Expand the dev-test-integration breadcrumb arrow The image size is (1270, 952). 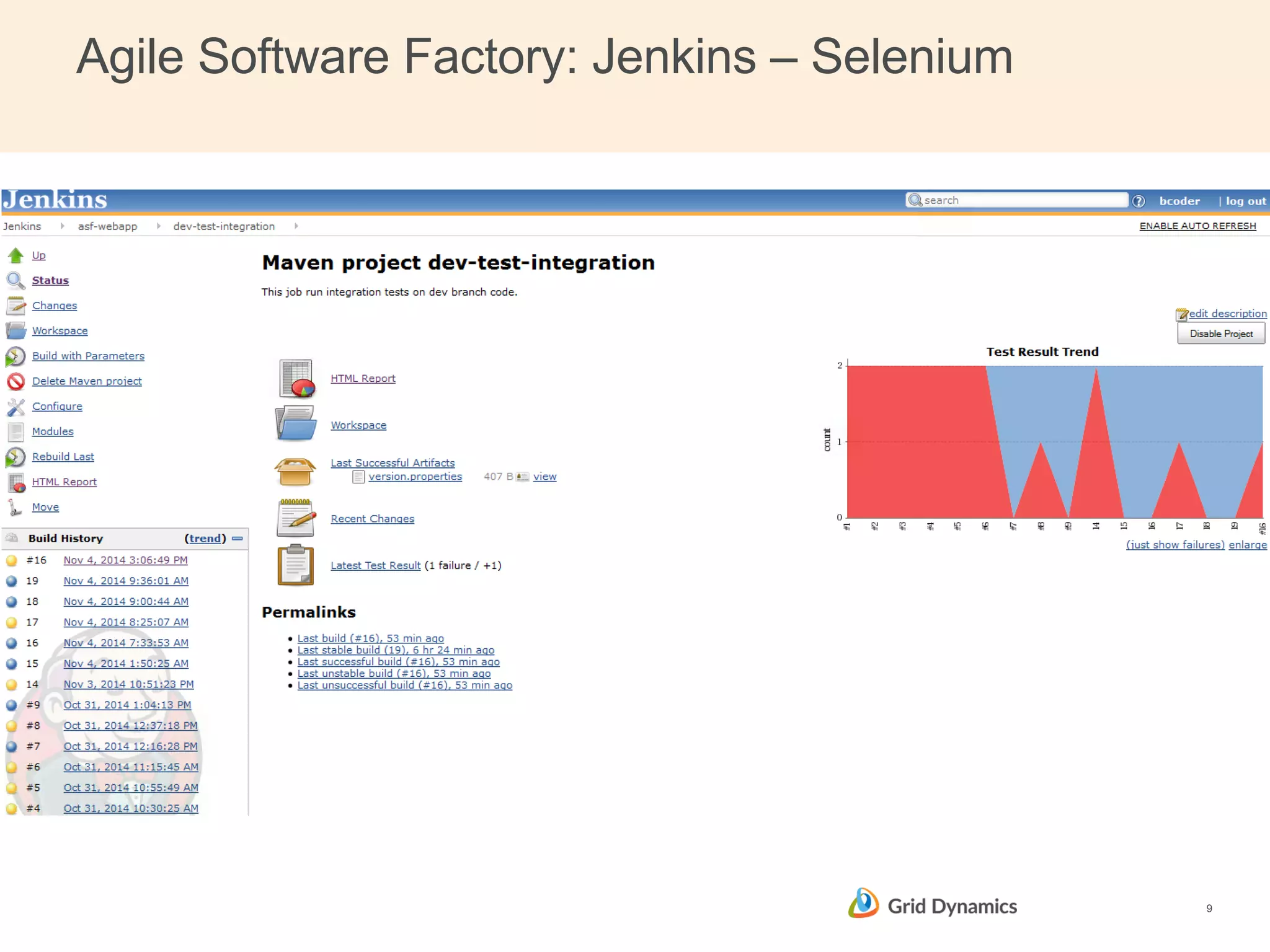tap(296, 226)
